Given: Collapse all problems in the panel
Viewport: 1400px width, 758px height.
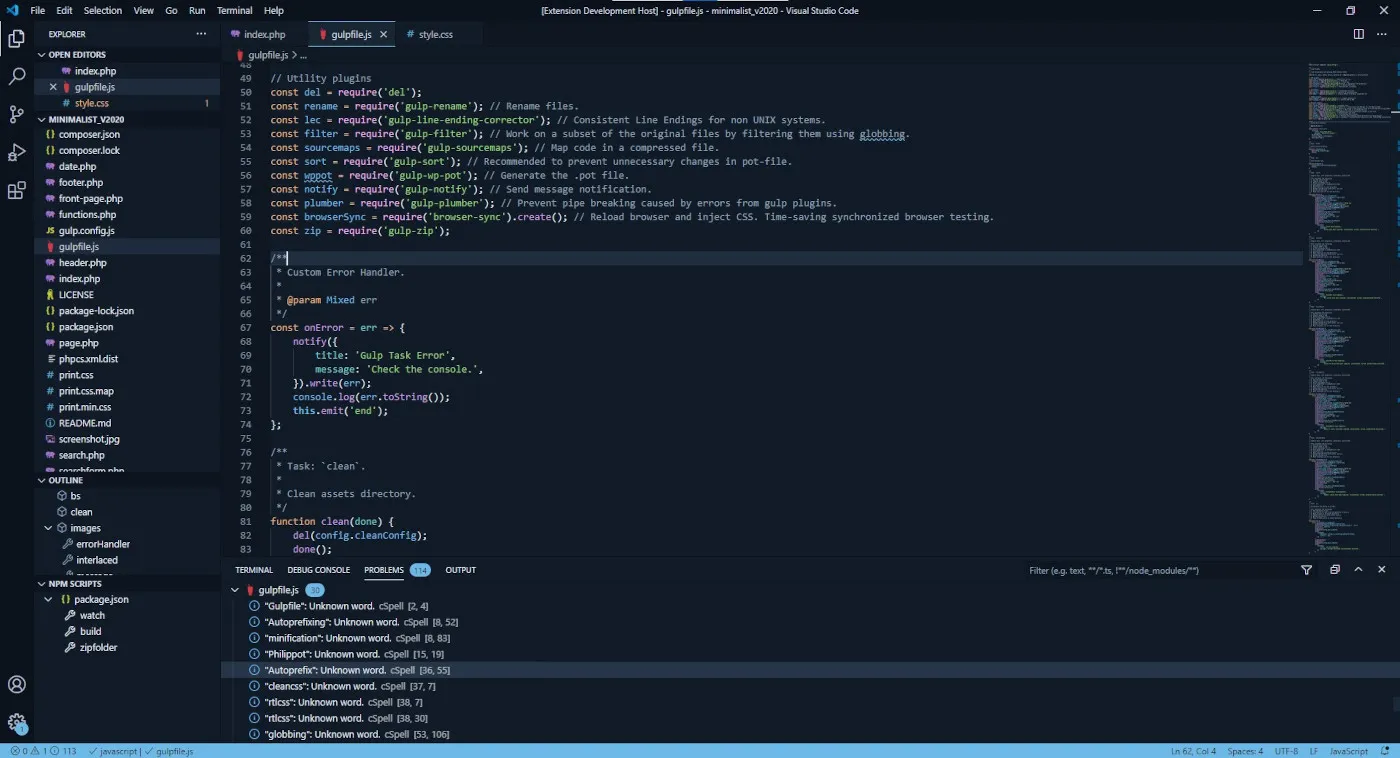Looking at the screenshot, I should [x=1334, y=570].
